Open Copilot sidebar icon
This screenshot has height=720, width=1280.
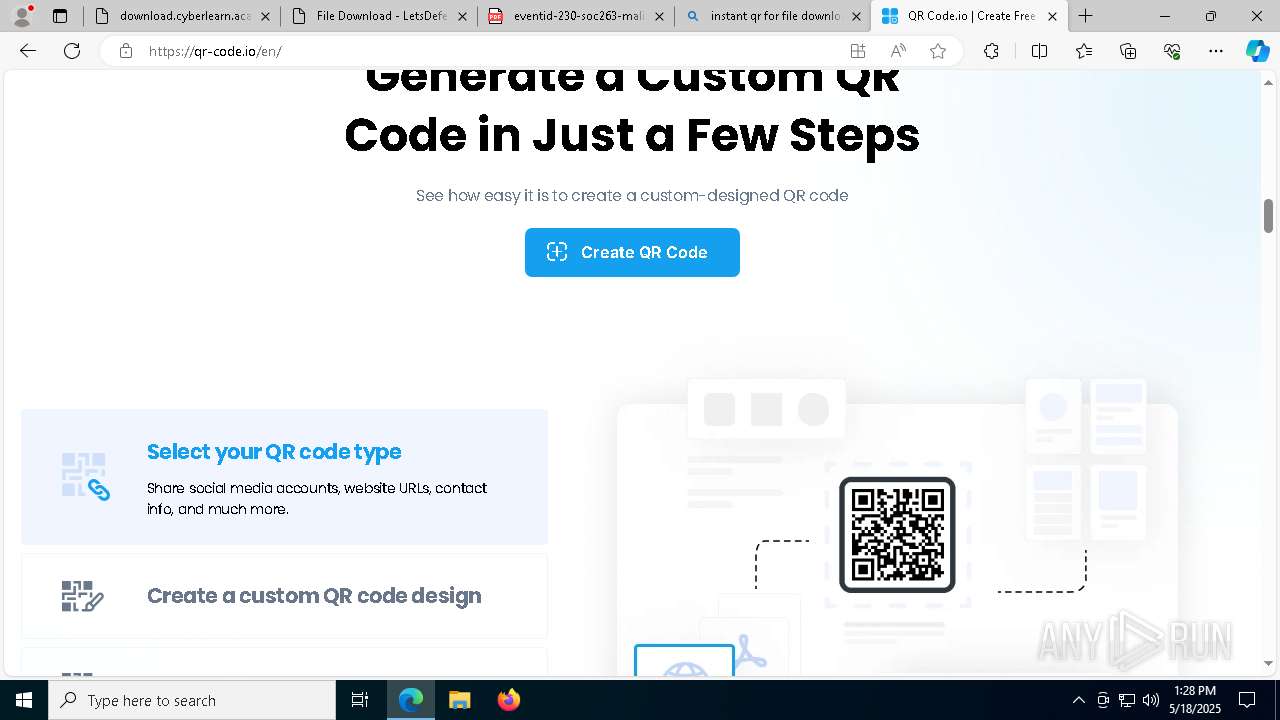click(1257, 51)
